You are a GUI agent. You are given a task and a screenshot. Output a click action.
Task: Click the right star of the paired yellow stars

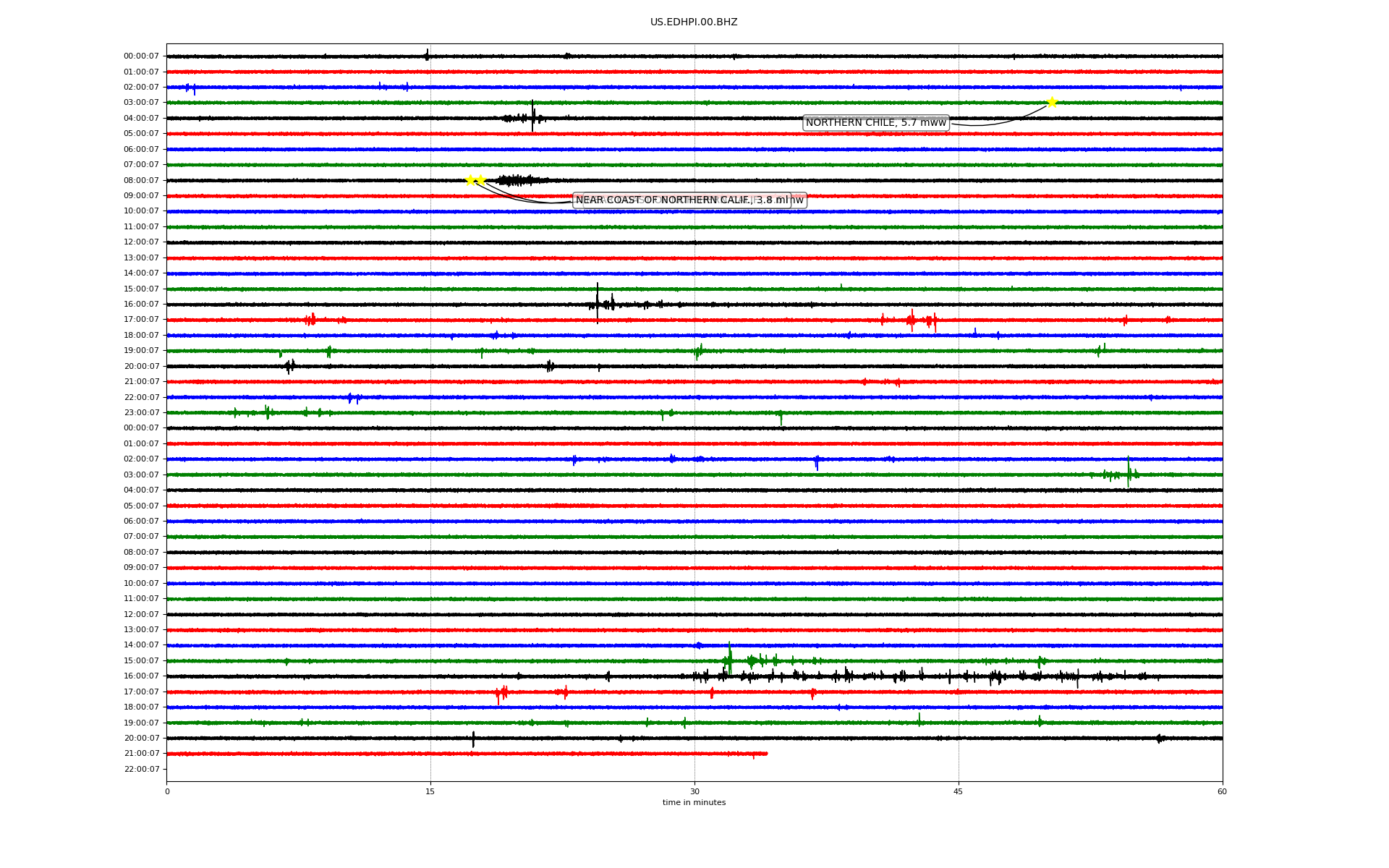pyautogui.click(x=480, y=180)
